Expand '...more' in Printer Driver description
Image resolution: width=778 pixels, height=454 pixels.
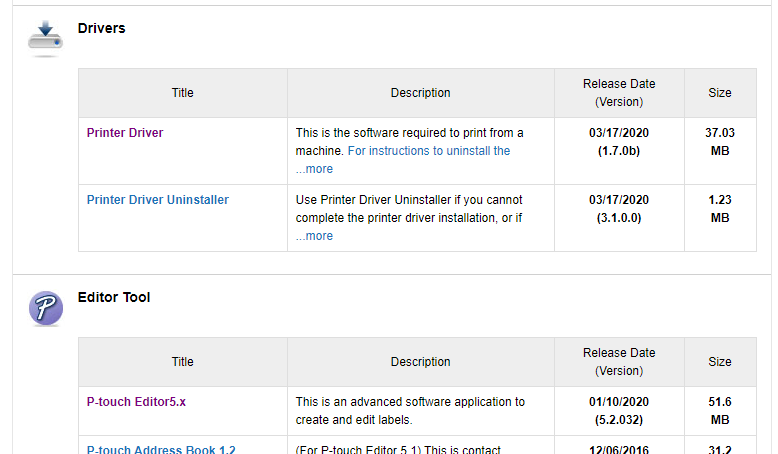click(x=314, y=169)
